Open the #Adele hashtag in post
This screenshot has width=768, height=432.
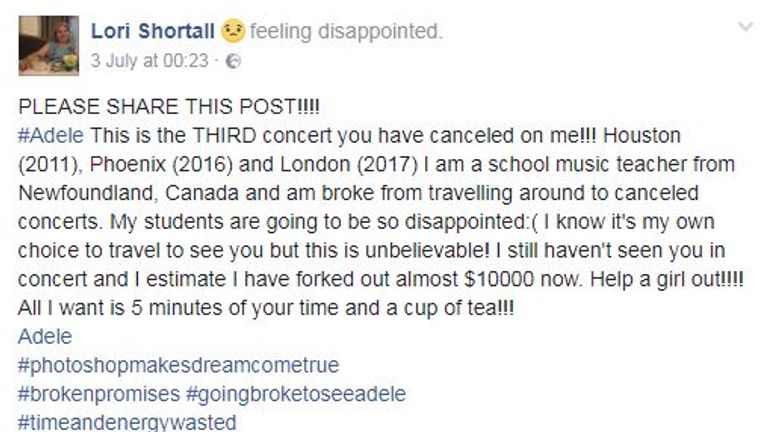coord(51,135)
